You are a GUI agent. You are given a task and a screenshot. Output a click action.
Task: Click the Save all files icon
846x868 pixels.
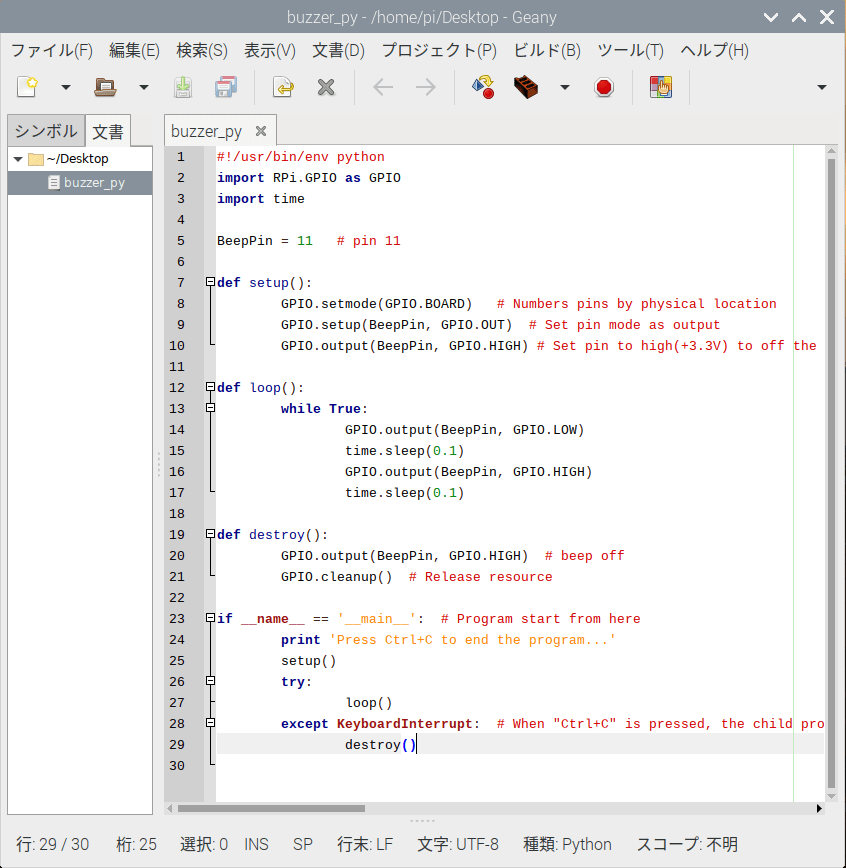point(226,87)
